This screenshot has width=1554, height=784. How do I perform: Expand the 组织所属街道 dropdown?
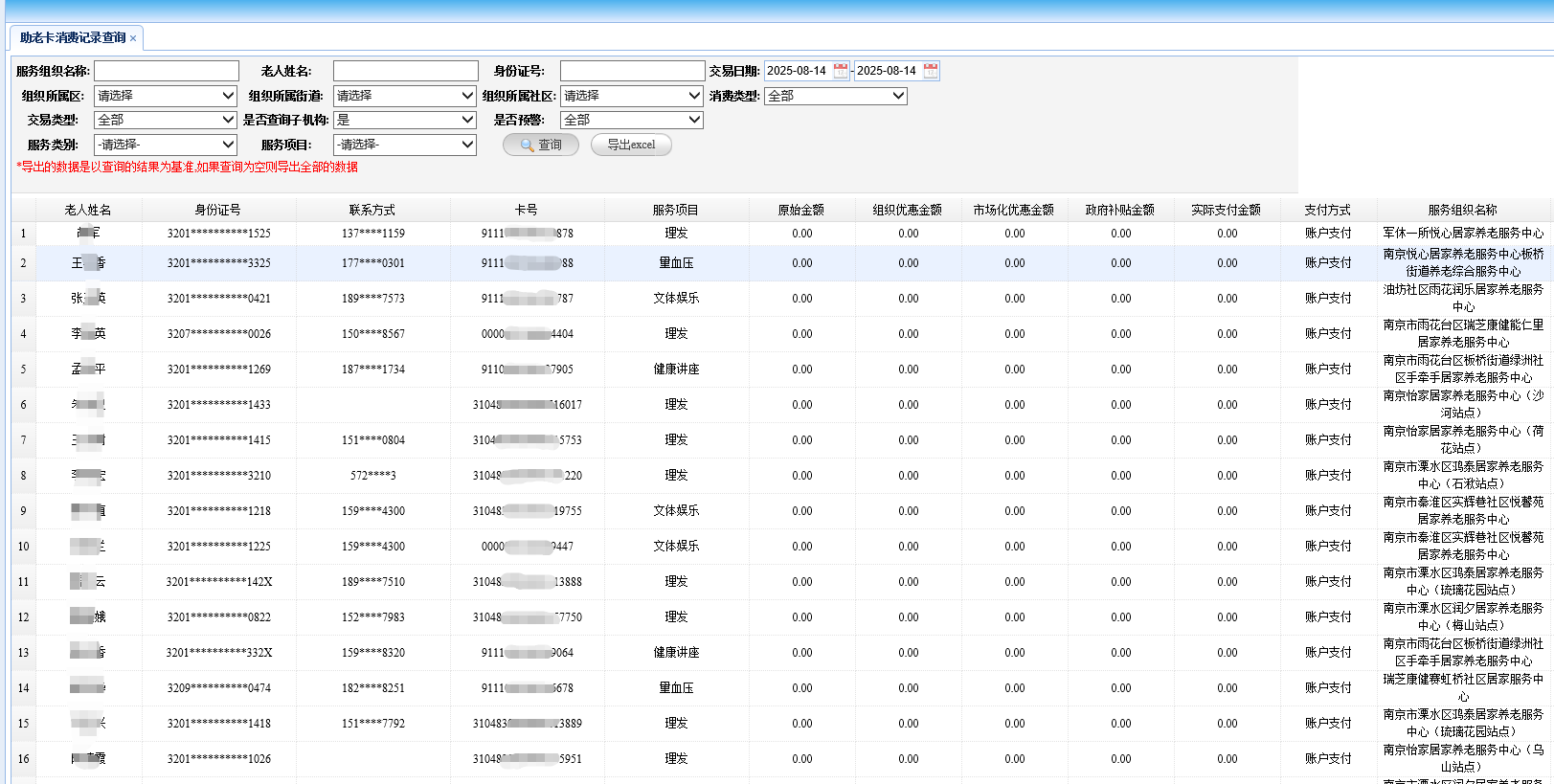point(405,96)
